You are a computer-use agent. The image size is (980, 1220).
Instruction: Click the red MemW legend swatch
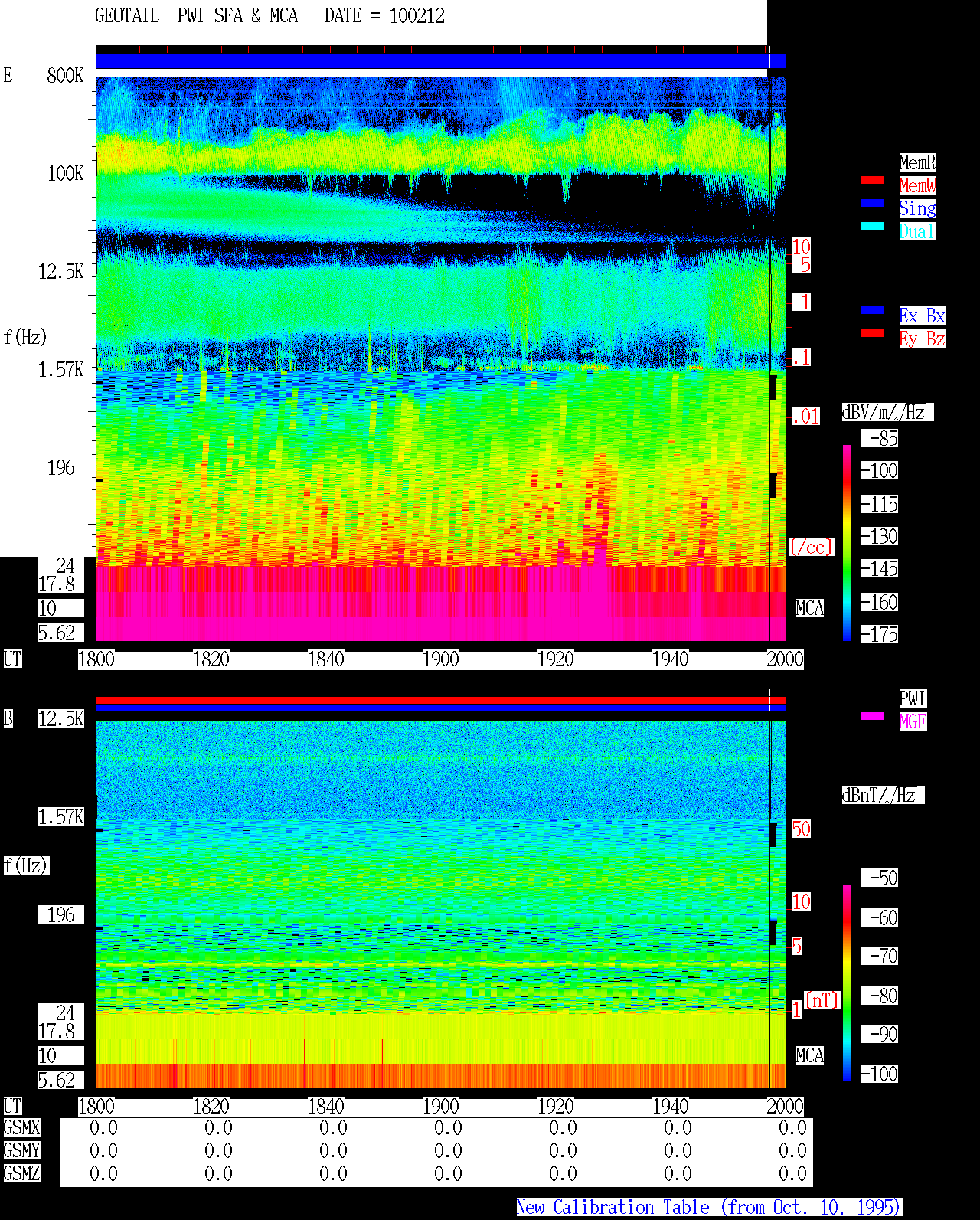click(x=873, y=180)
